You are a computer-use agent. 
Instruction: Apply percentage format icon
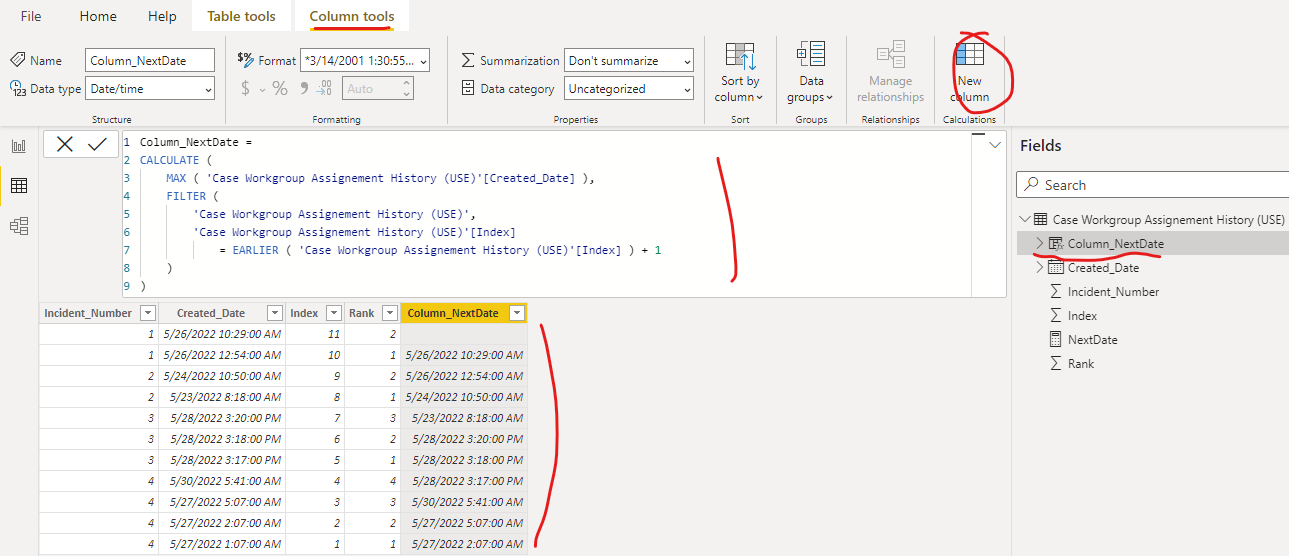(x=279, y=89)
